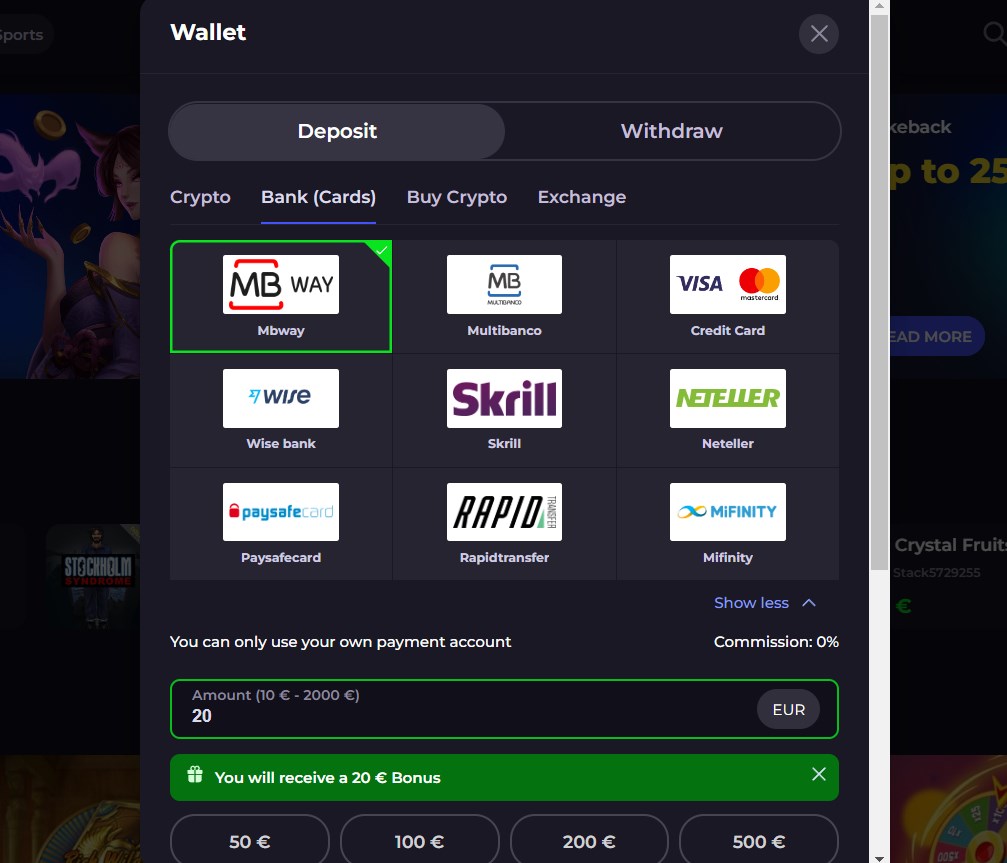Dismiss the 20 € Bonus banner

coord(819,774)
